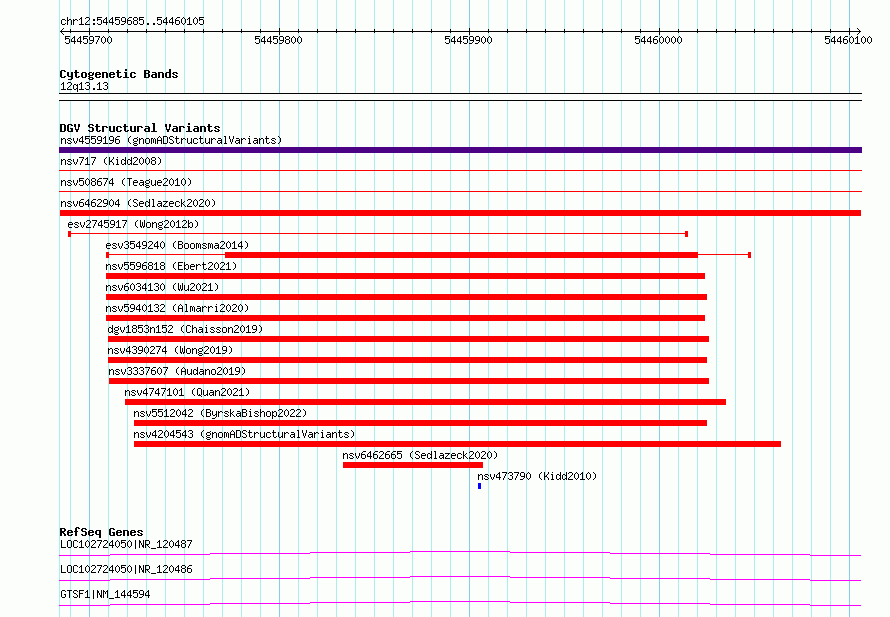Open GTSF1|NM_144594 gene label

pyautogui.click(x=105, y=594)
